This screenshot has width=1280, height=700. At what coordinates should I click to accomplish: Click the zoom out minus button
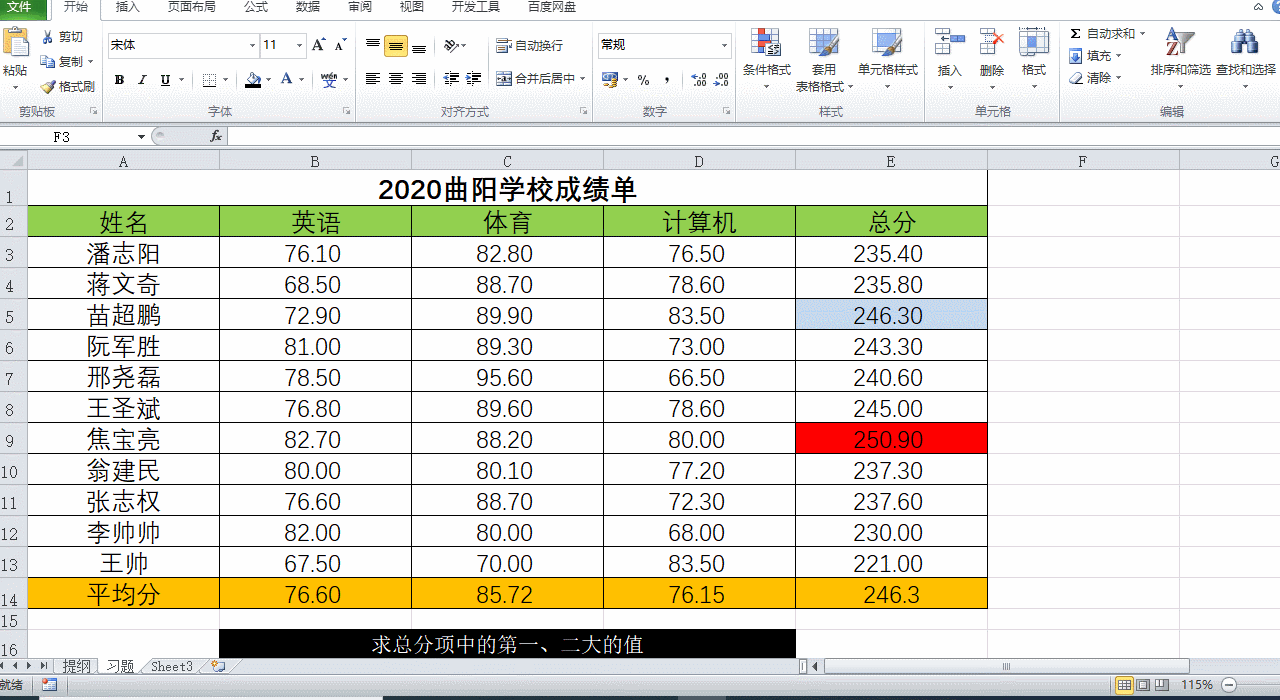pos(1230,685)
